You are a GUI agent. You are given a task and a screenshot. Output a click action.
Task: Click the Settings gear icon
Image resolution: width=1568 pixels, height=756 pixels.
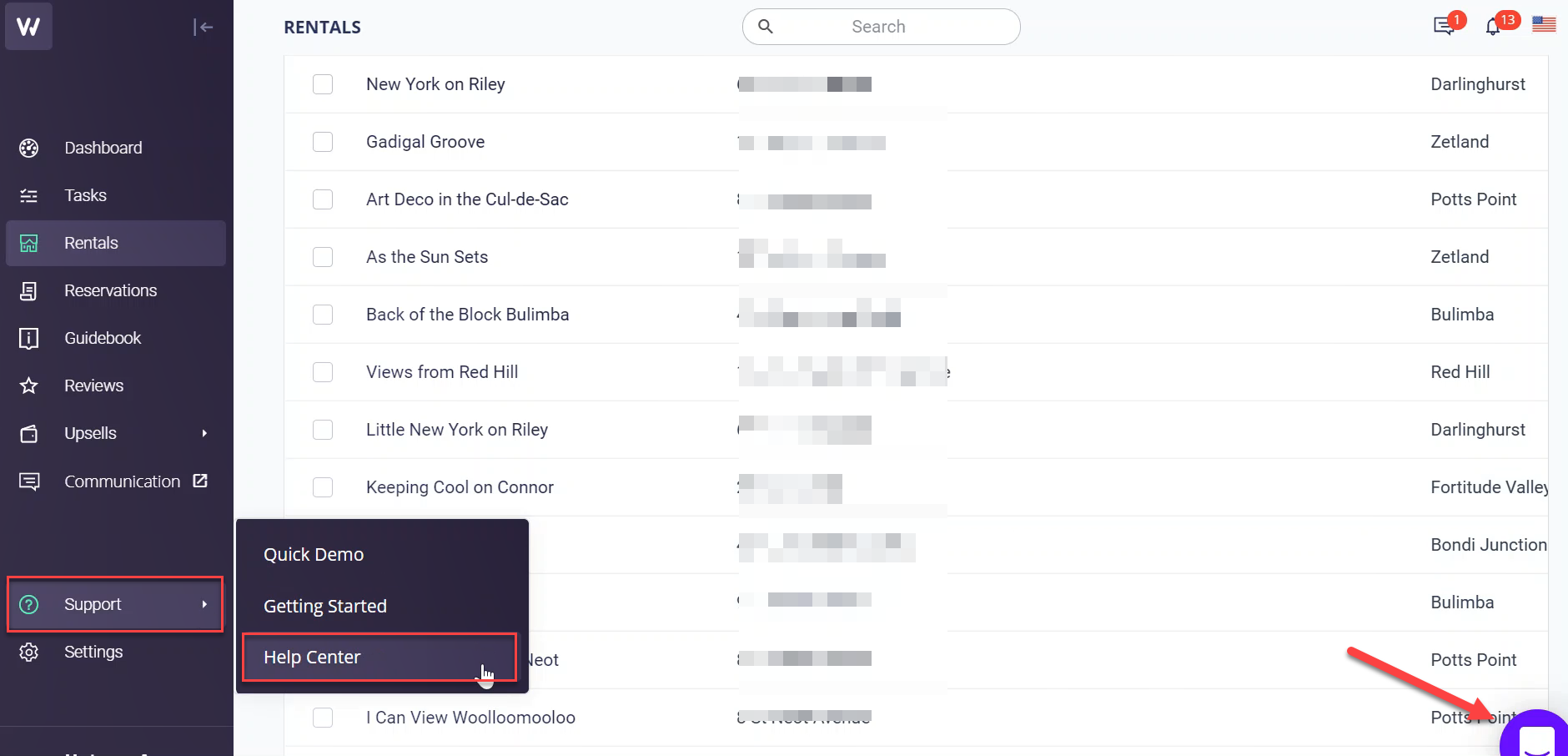29,653
